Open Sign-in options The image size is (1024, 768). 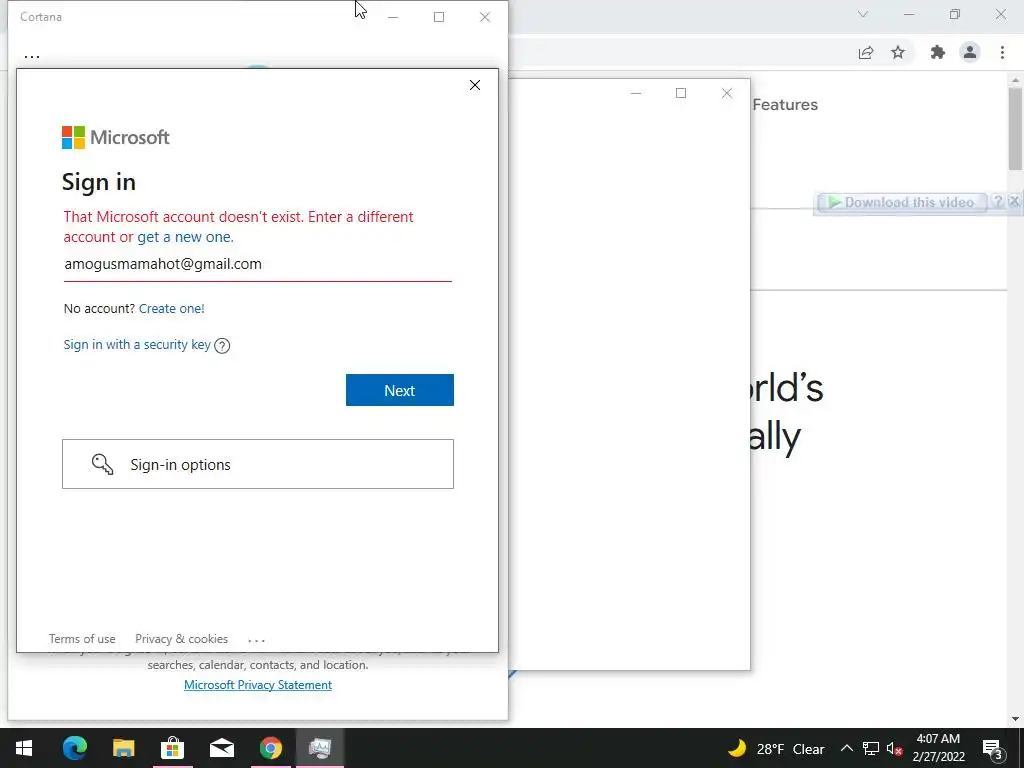[258, 464]
